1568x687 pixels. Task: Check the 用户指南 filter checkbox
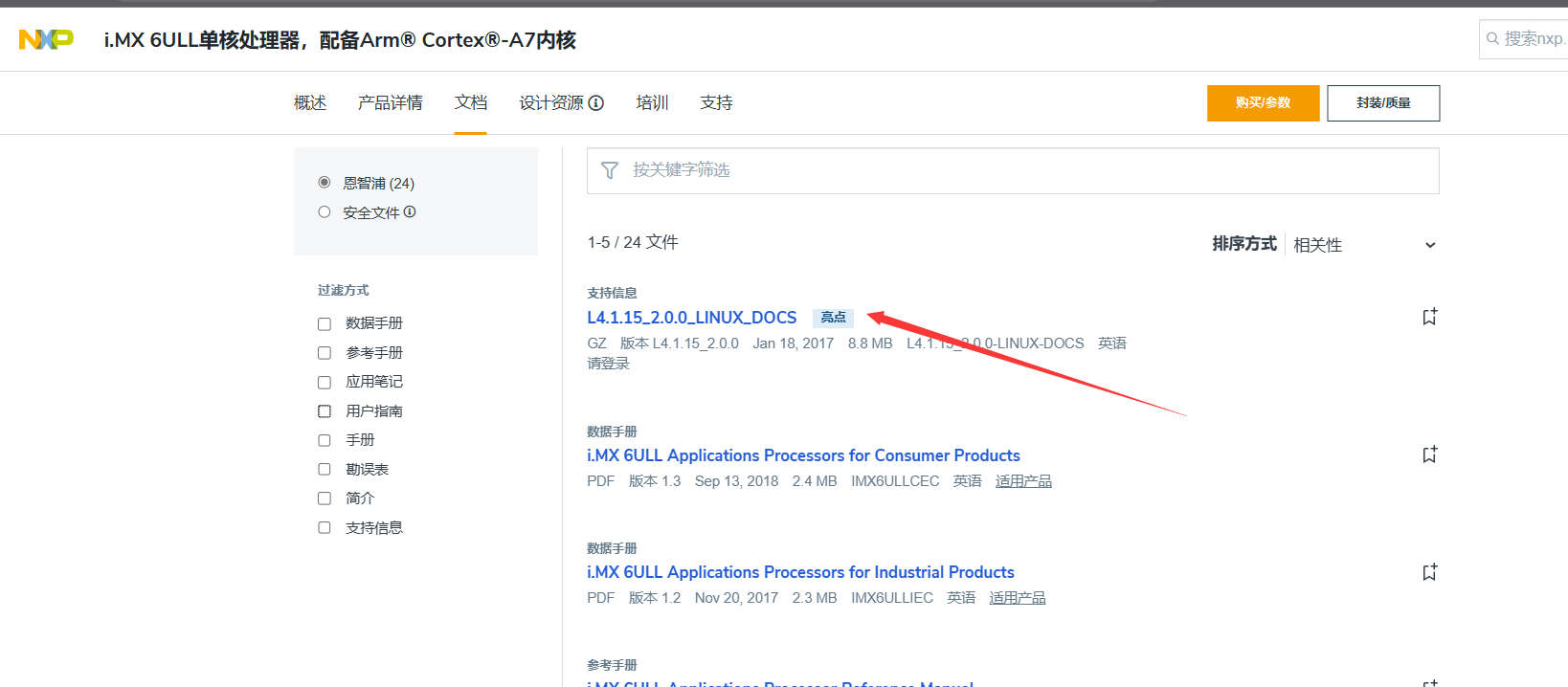pyautogui.click(x=325, y=411)
